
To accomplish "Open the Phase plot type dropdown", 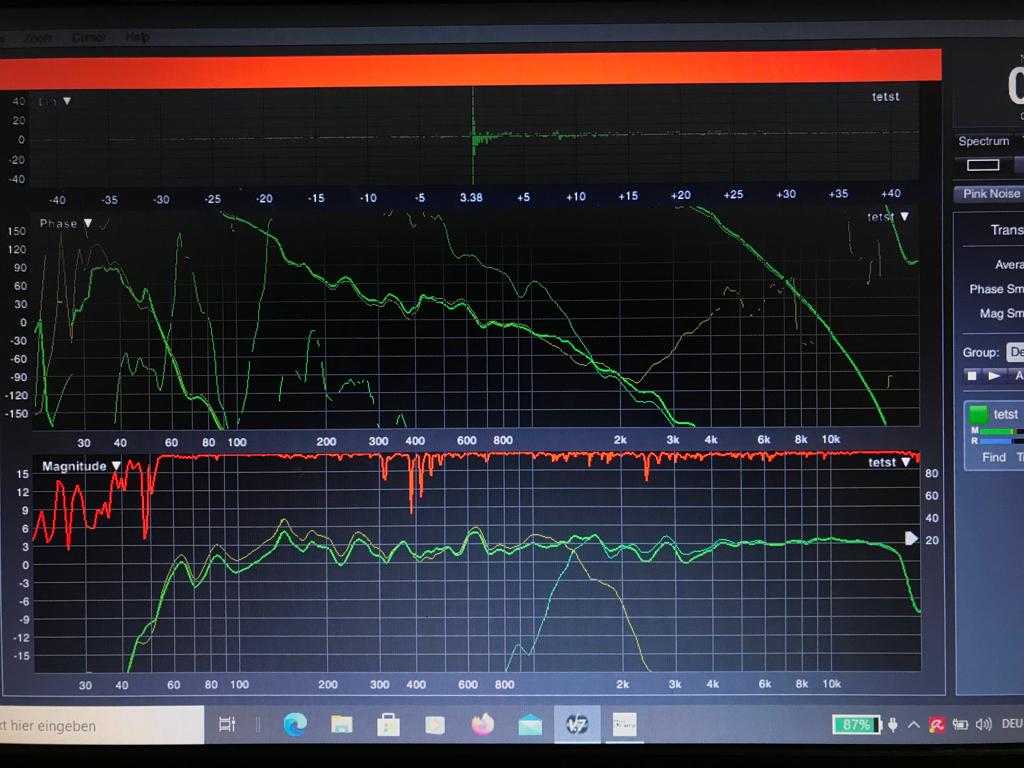I will 88,224.
